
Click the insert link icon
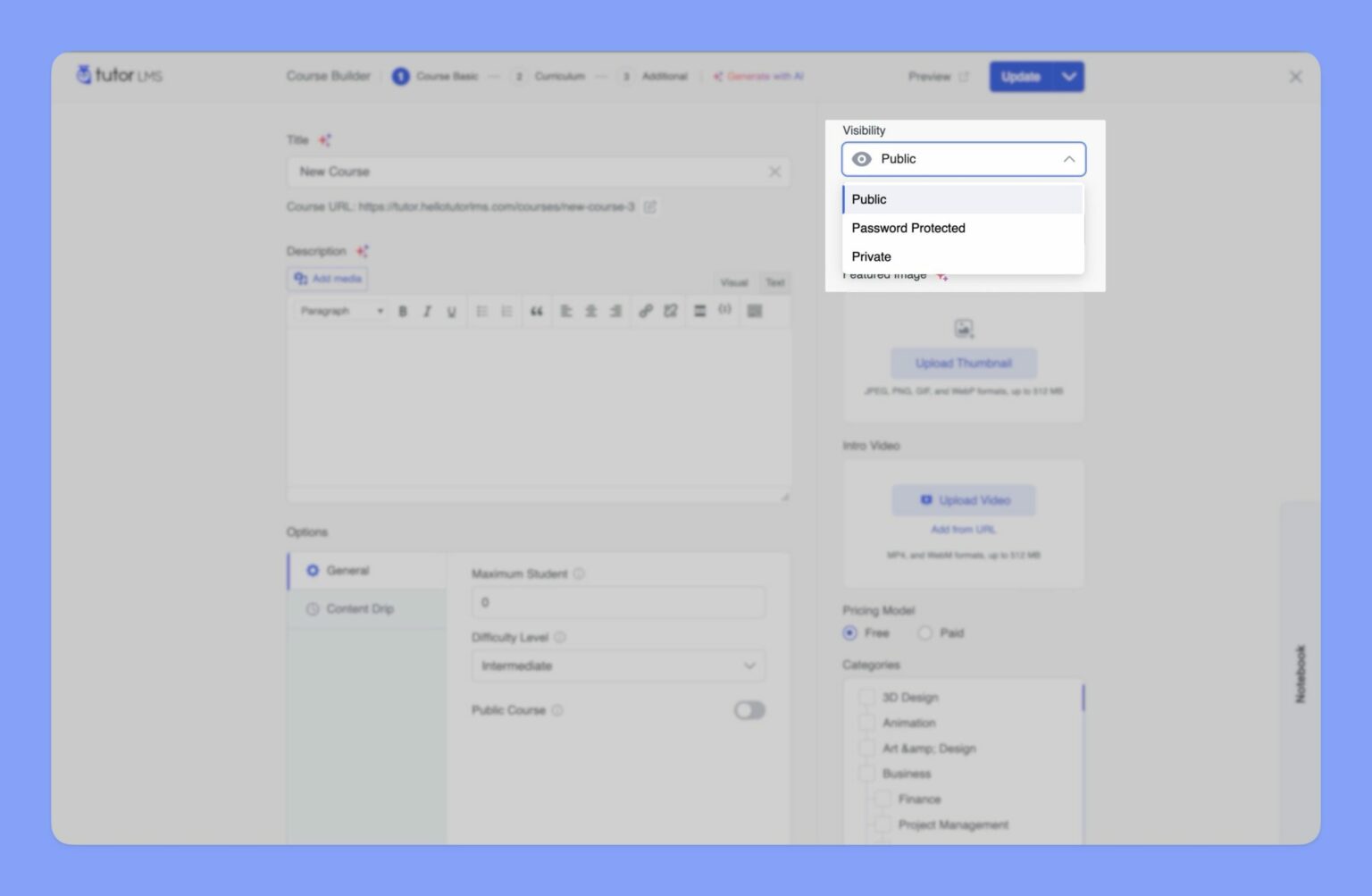point(645,311)
